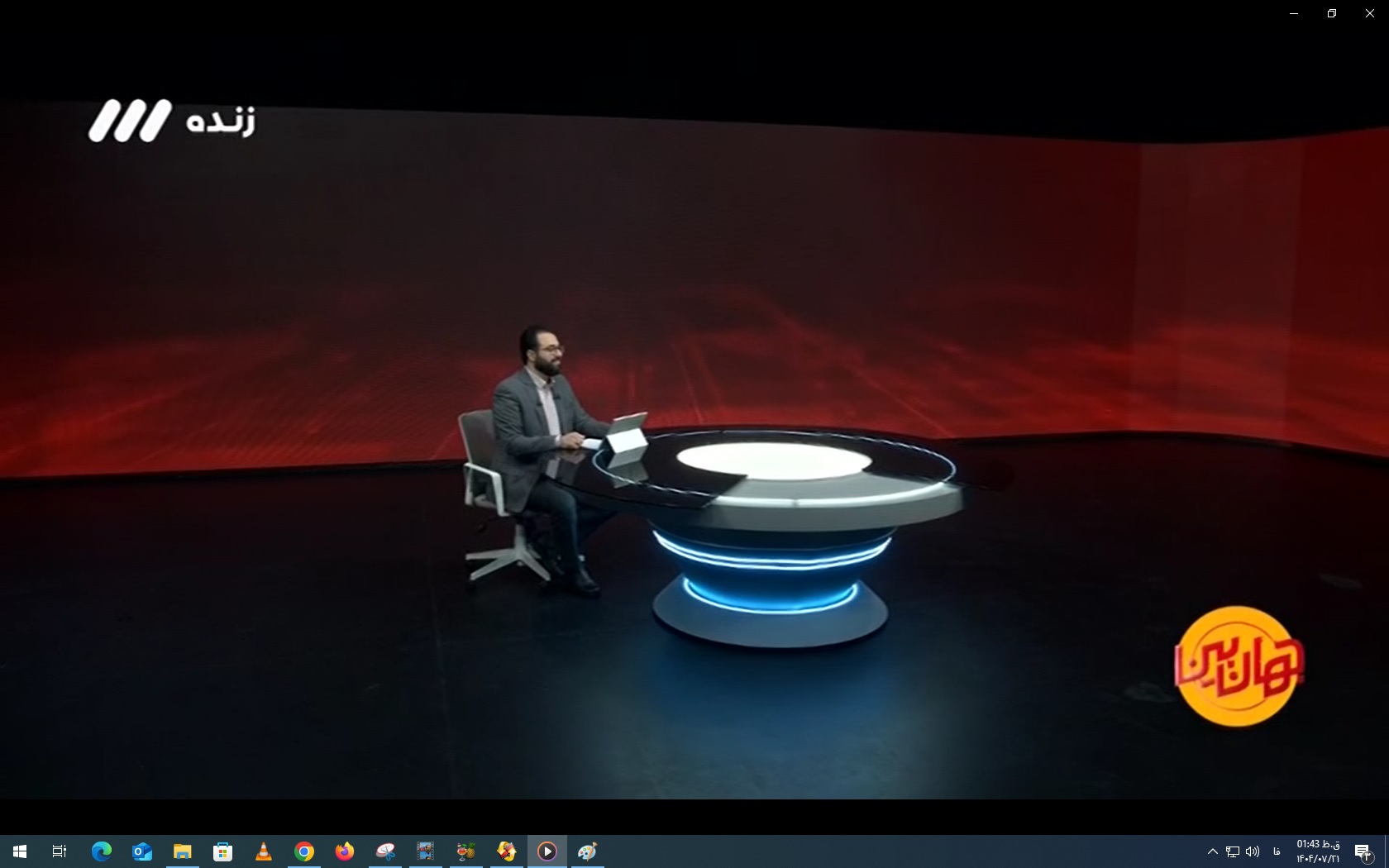
Task: Open Task View on the taskbar
Action: 60,851
